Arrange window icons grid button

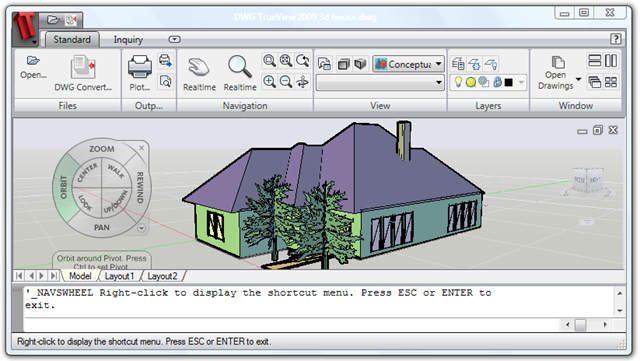(x=611, y=82)
